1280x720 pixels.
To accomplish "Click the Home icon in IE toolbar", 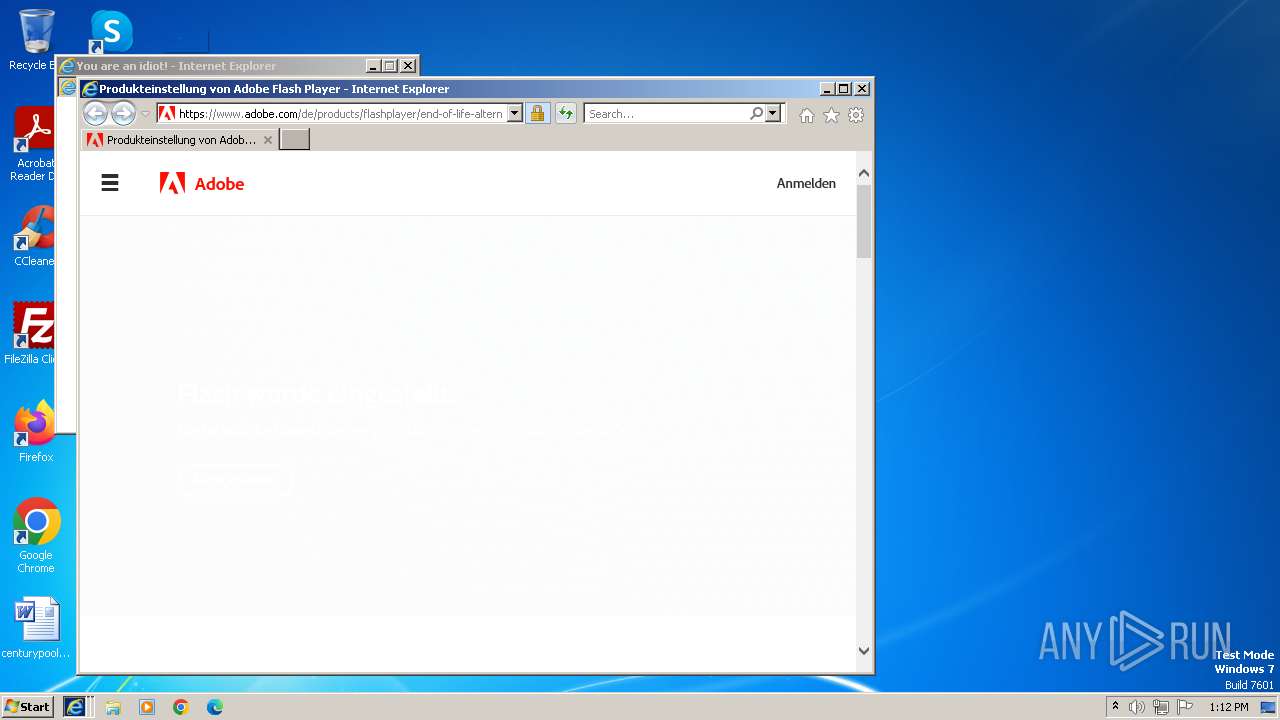I will 807,115.
